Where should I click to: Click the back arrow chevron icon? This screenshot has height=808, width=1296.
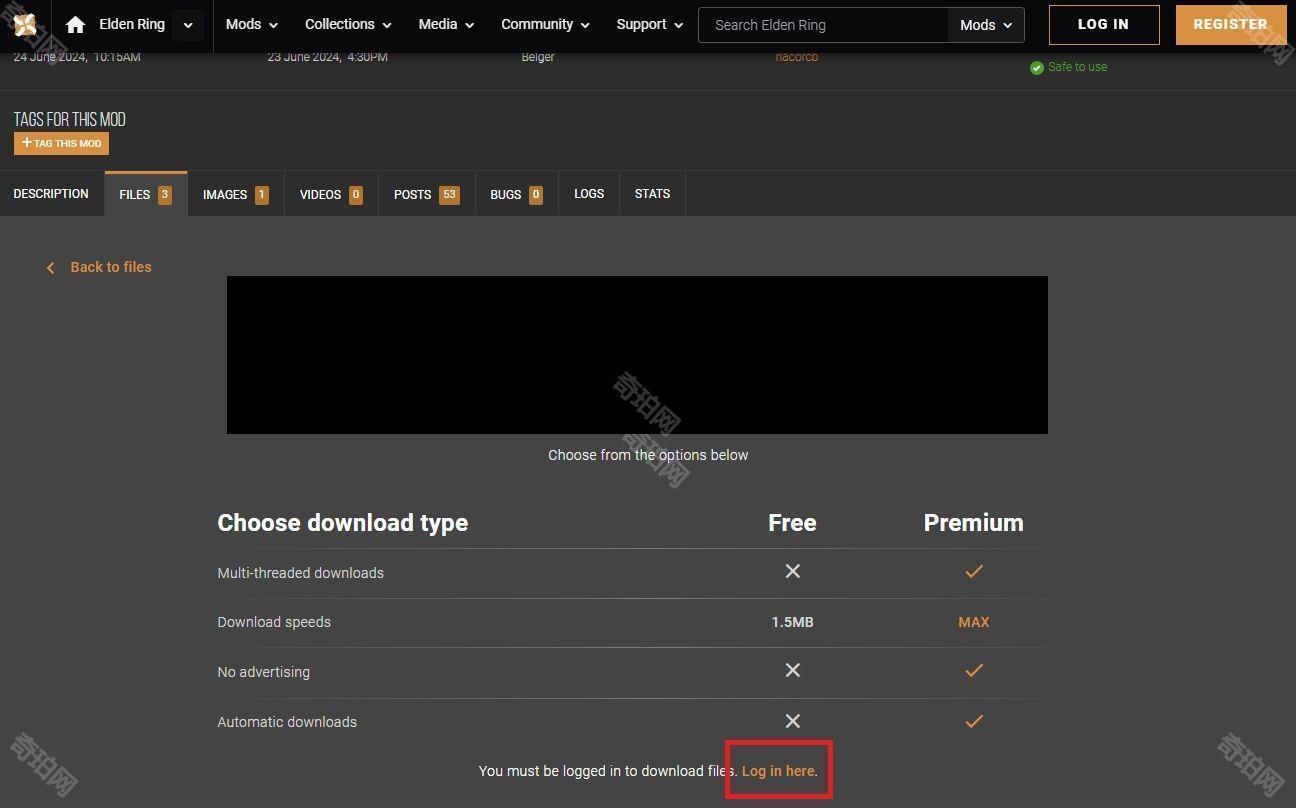pos(50,268)
